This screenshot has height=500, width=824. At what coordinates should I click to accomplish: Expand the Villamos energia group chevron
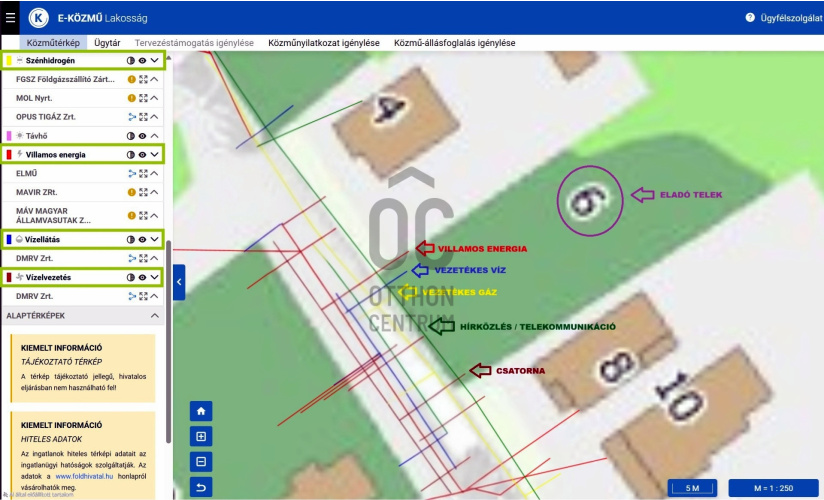[155, 155]
